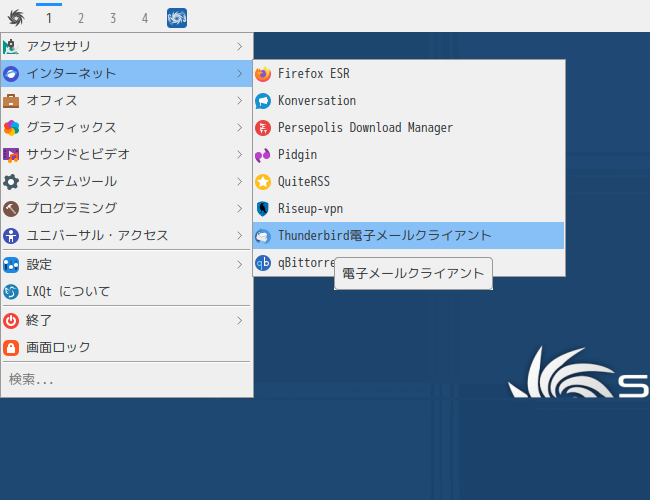650x500 pixels.
Task: Switch to desktop workspace 3
Action: [x=113, y=18]
